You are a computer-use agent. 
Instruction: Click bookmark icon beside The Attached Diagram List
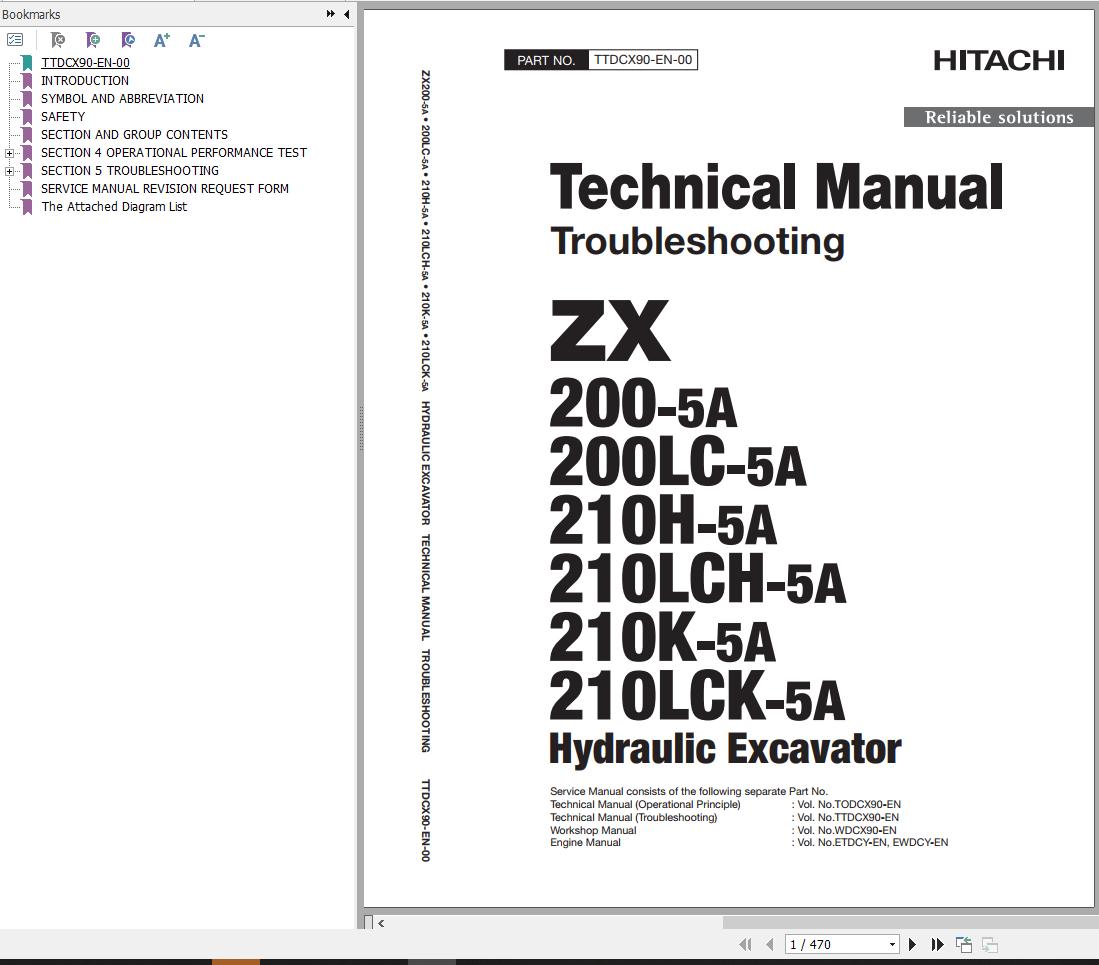(27, 207)
